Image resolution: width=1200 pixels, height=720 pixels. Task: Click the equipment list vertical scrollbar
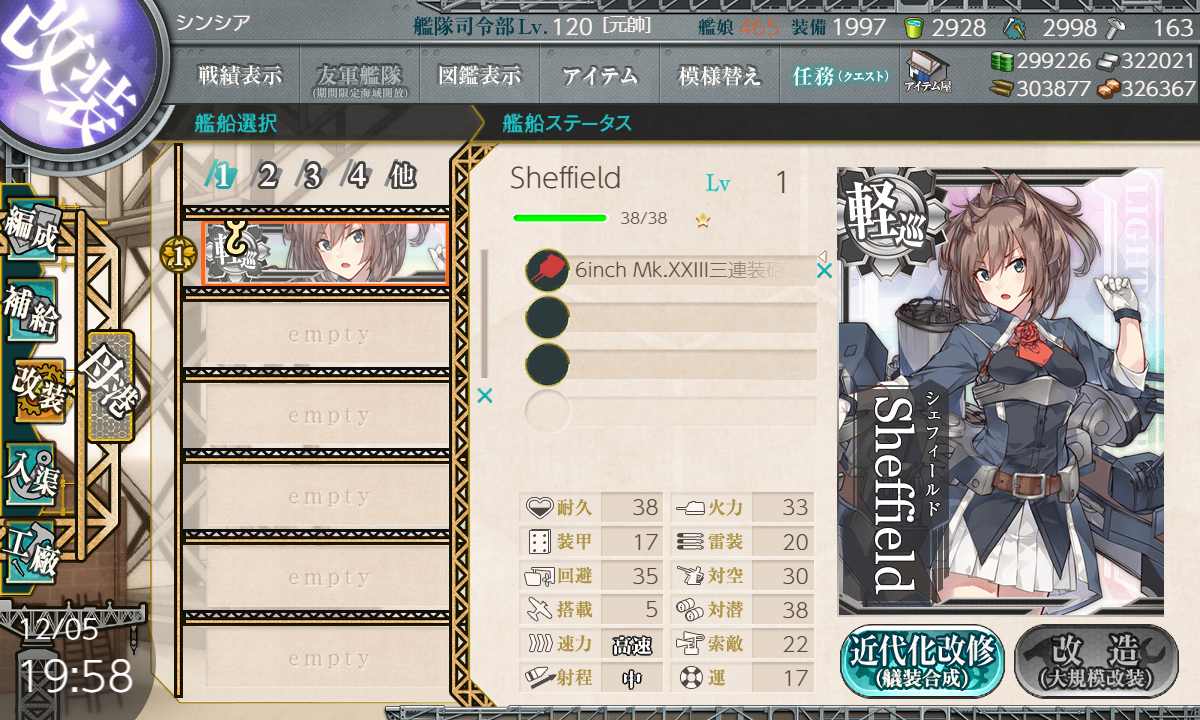tap(485, 313)
